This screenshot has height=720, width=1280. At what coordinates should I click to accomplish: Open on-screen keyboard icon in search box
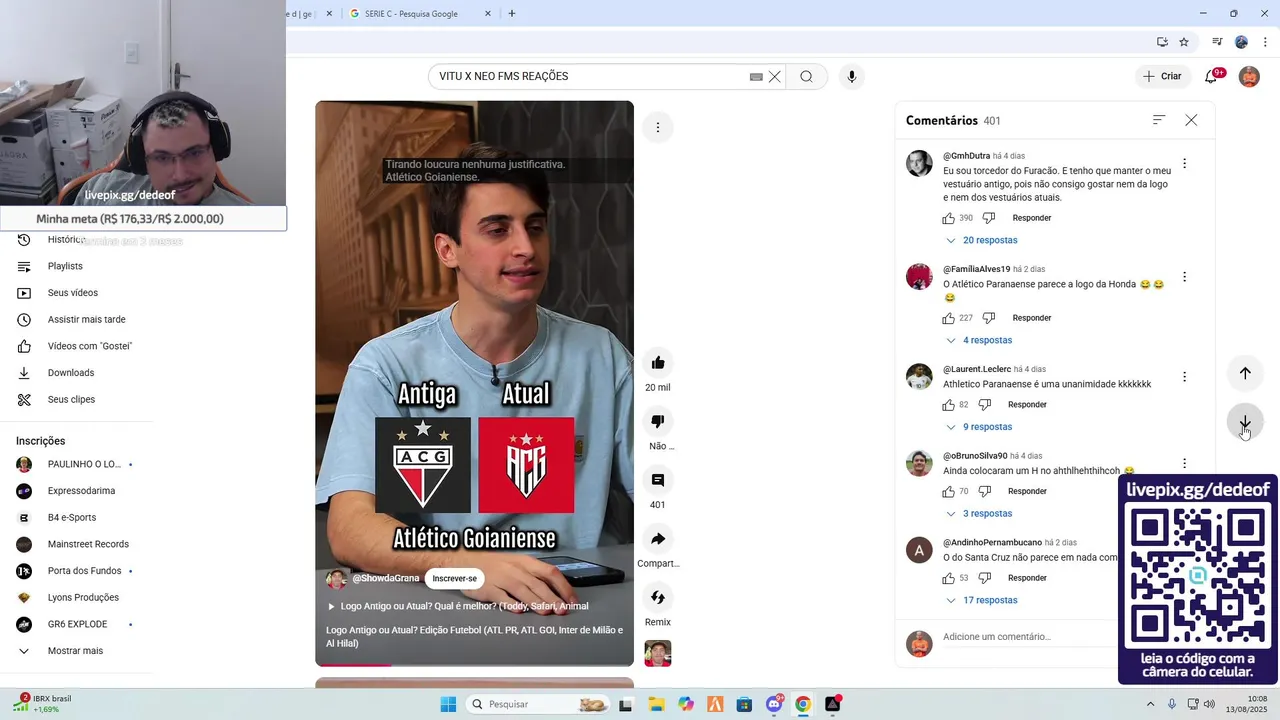(x=756, y=77)
